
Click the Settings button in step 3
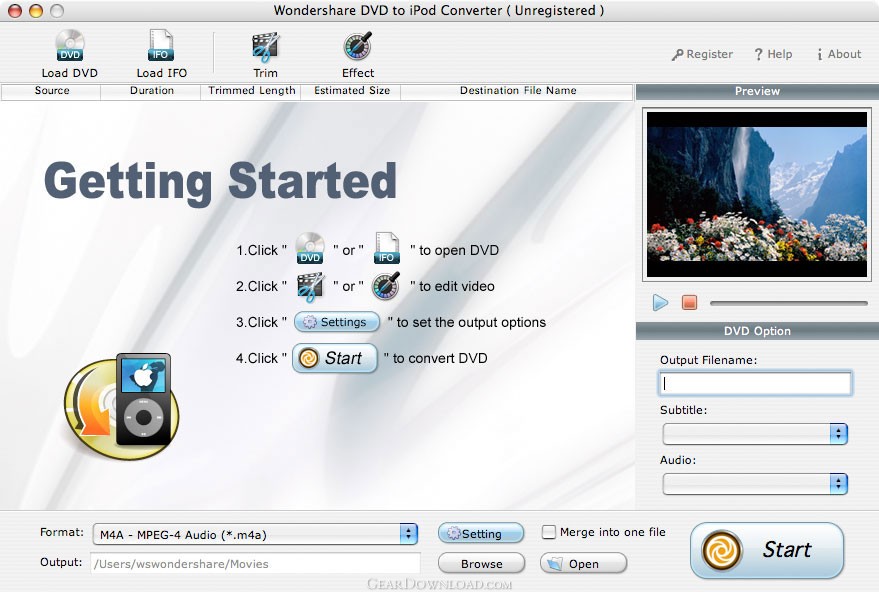coord(336,322)
